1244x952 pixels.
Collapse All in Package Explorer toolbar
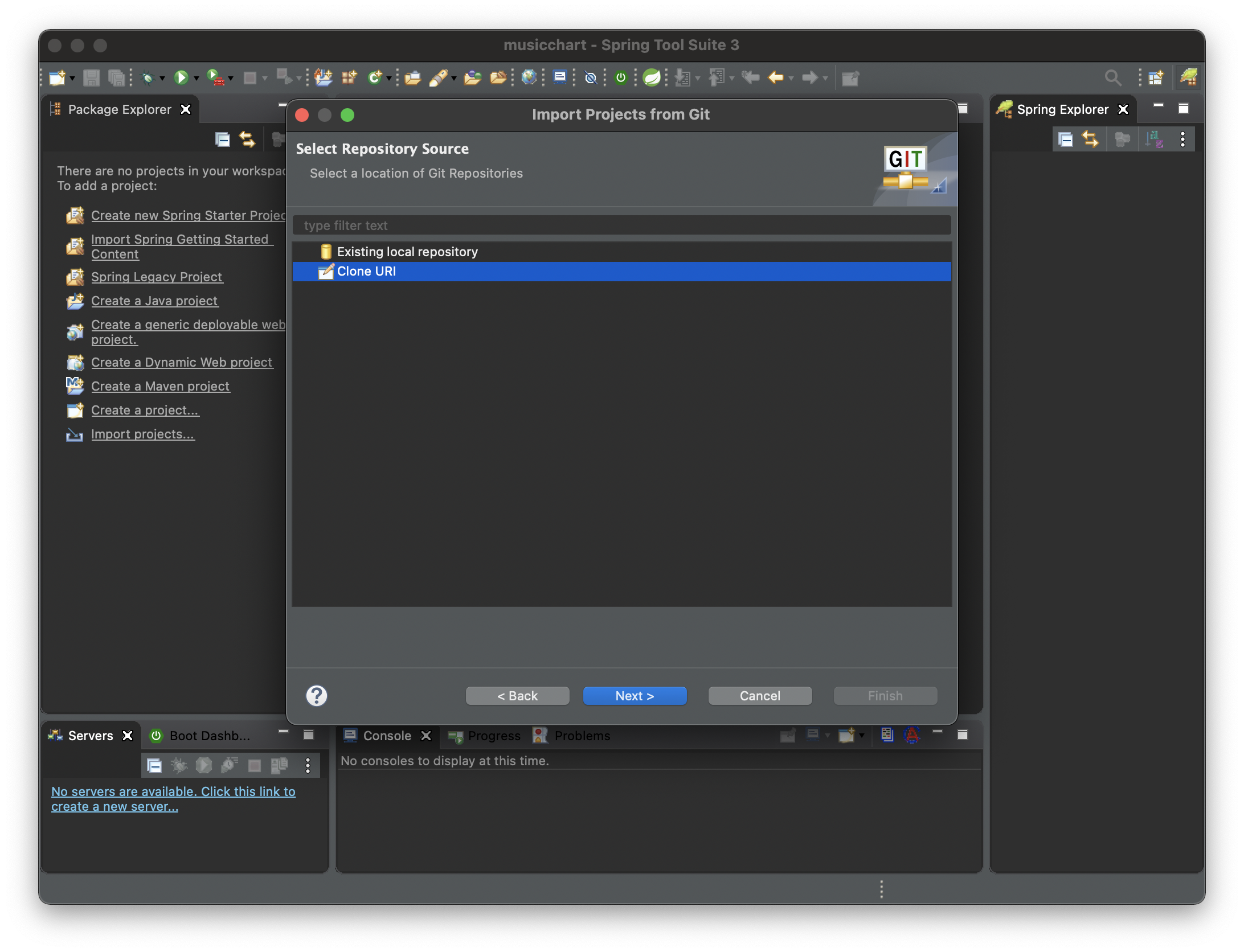[x=222, y=139]
